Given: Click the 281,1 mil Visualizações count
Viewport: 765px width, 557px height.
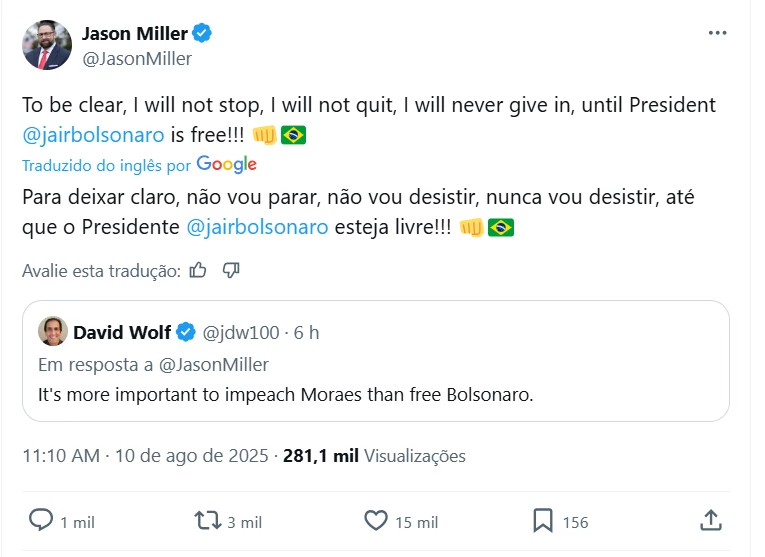Looking at the screenshot, I should (x=374, y=456).
